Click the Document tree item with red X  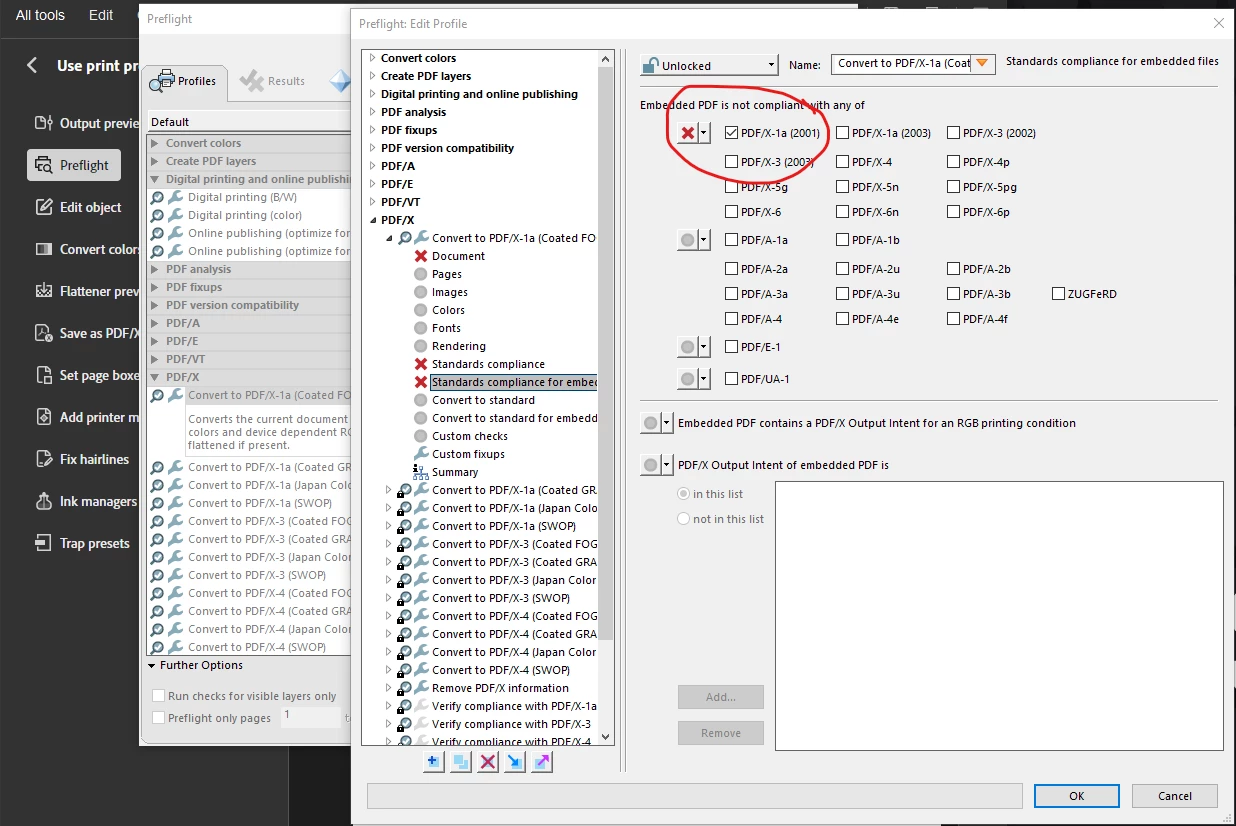[x=449, y=256]
